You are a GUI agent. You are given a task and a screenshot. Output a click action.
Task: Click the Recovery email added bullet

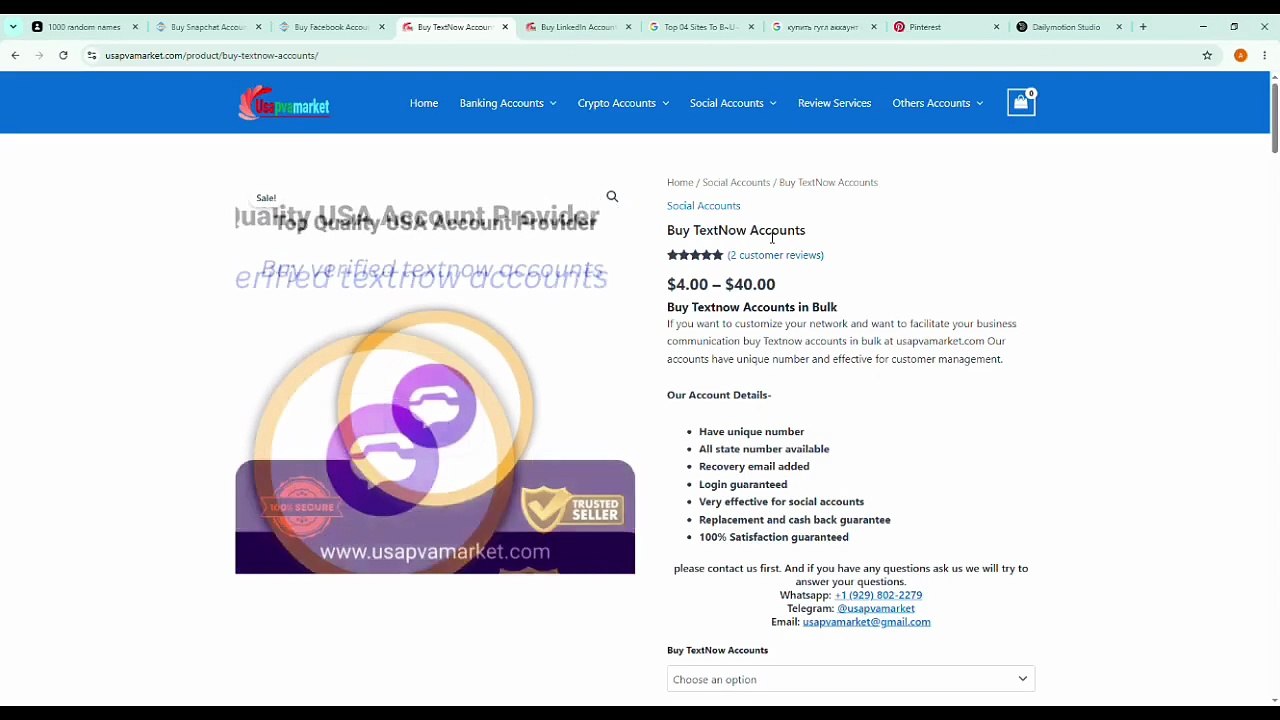tap(754, 466)
